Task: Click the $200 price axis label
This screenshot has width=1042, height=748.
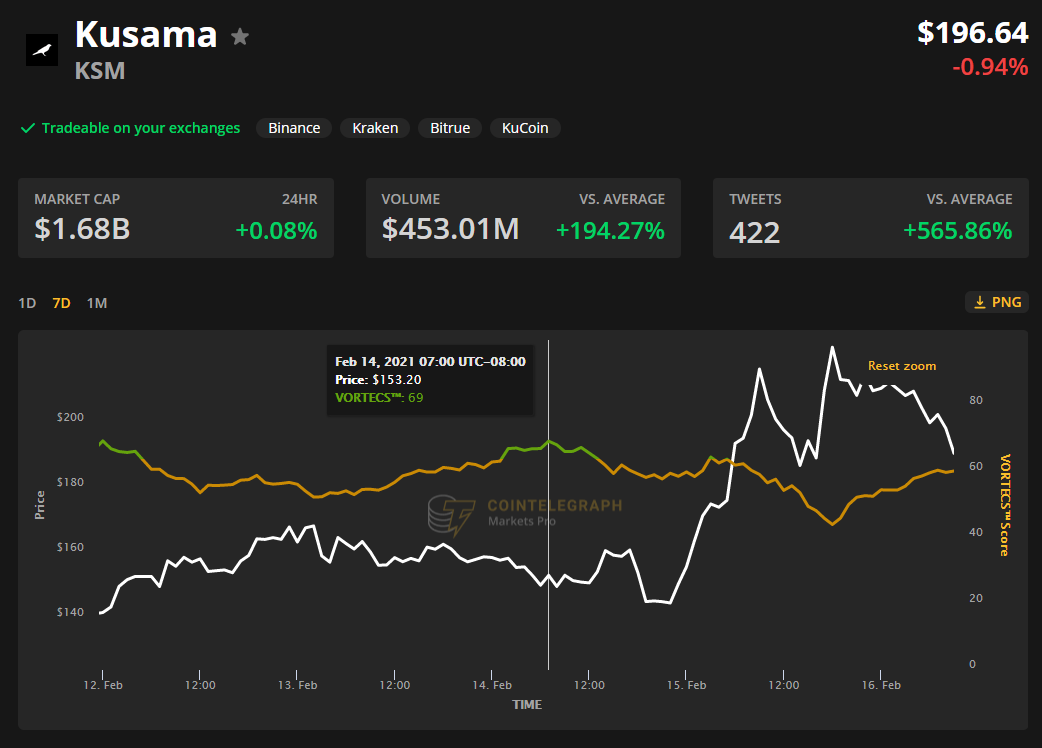Action: 70,417
